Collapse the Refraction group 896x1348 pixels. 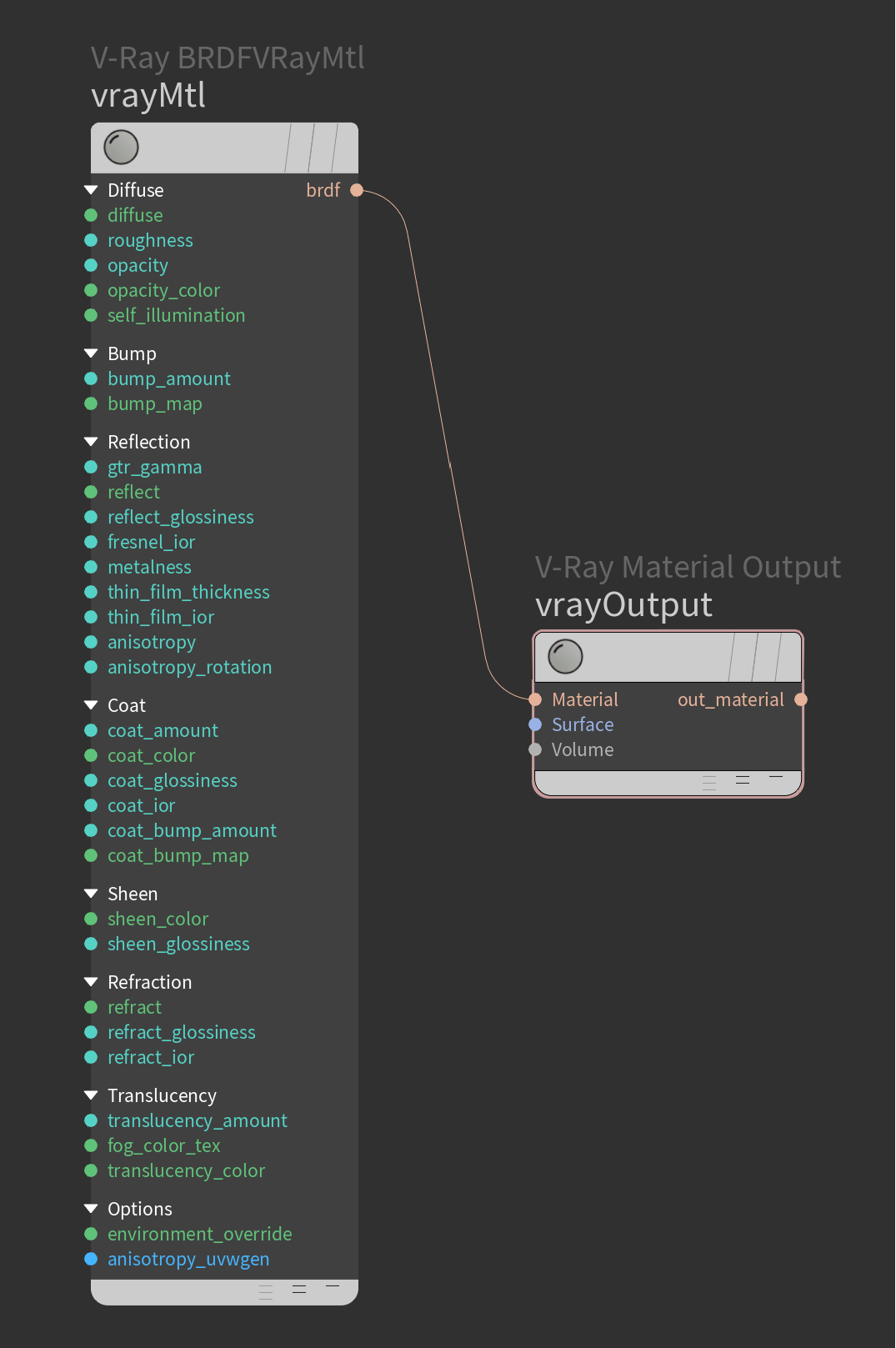(91, 982)
